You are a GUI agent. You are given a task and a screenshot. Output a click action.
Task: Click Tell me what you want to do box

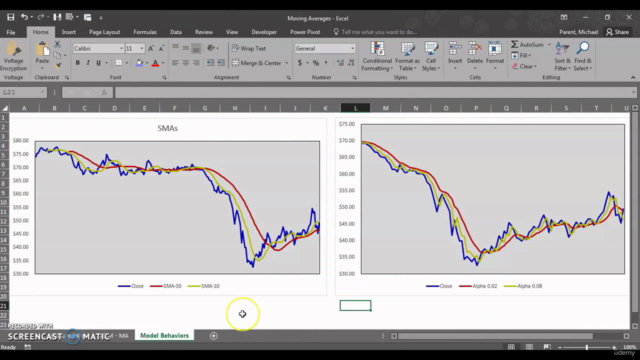coord(375,32)
